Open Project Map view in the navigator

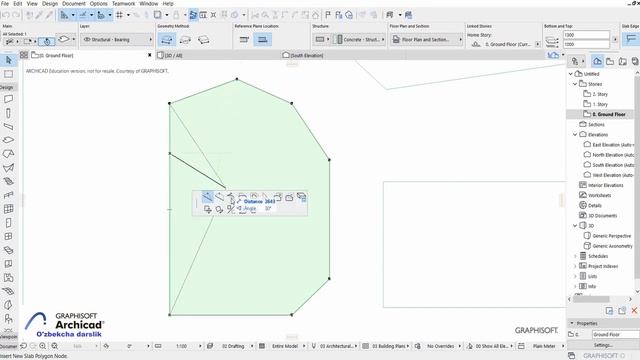[x=597, y=61]
